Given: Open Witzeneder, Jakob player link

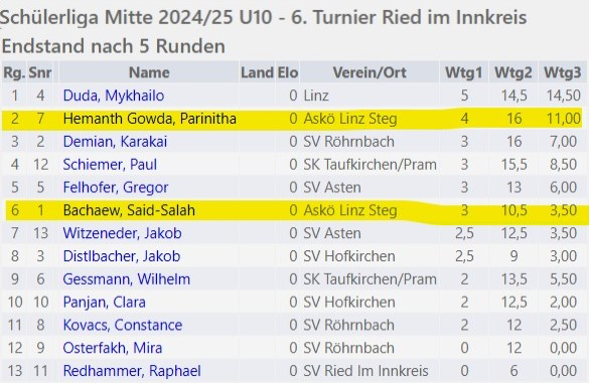Looking at the screenshot, I should point(122,233).
